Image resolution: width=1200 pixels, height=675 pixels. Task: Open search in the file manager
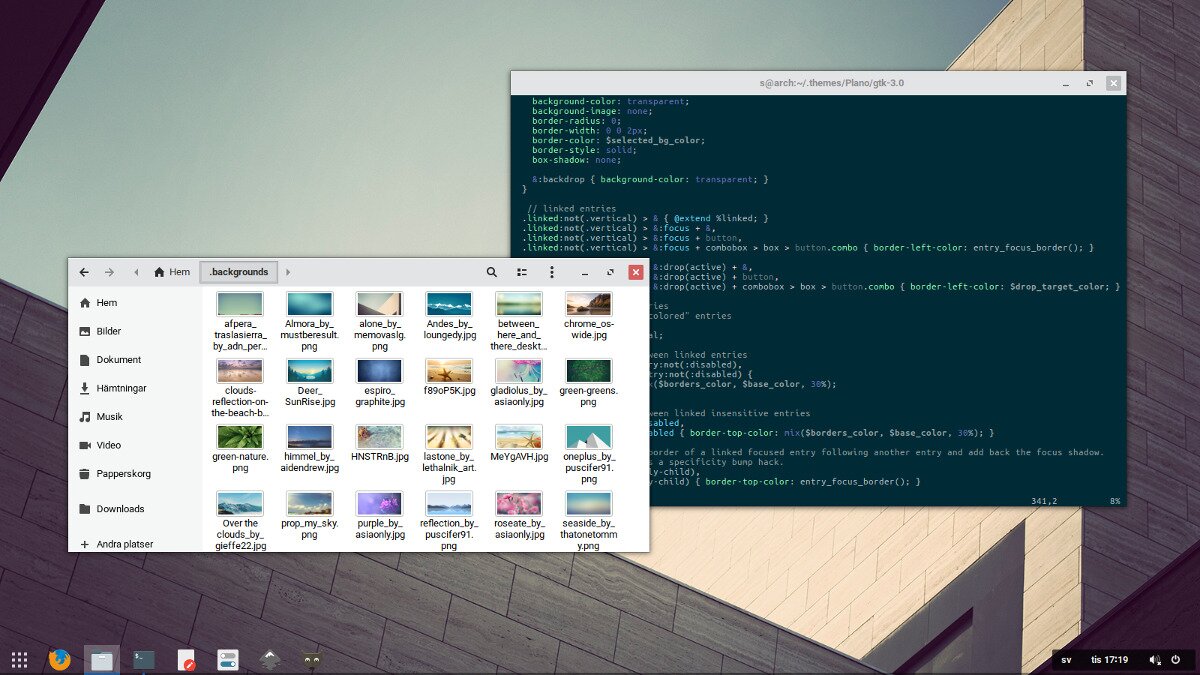click(x=491, y=272)
